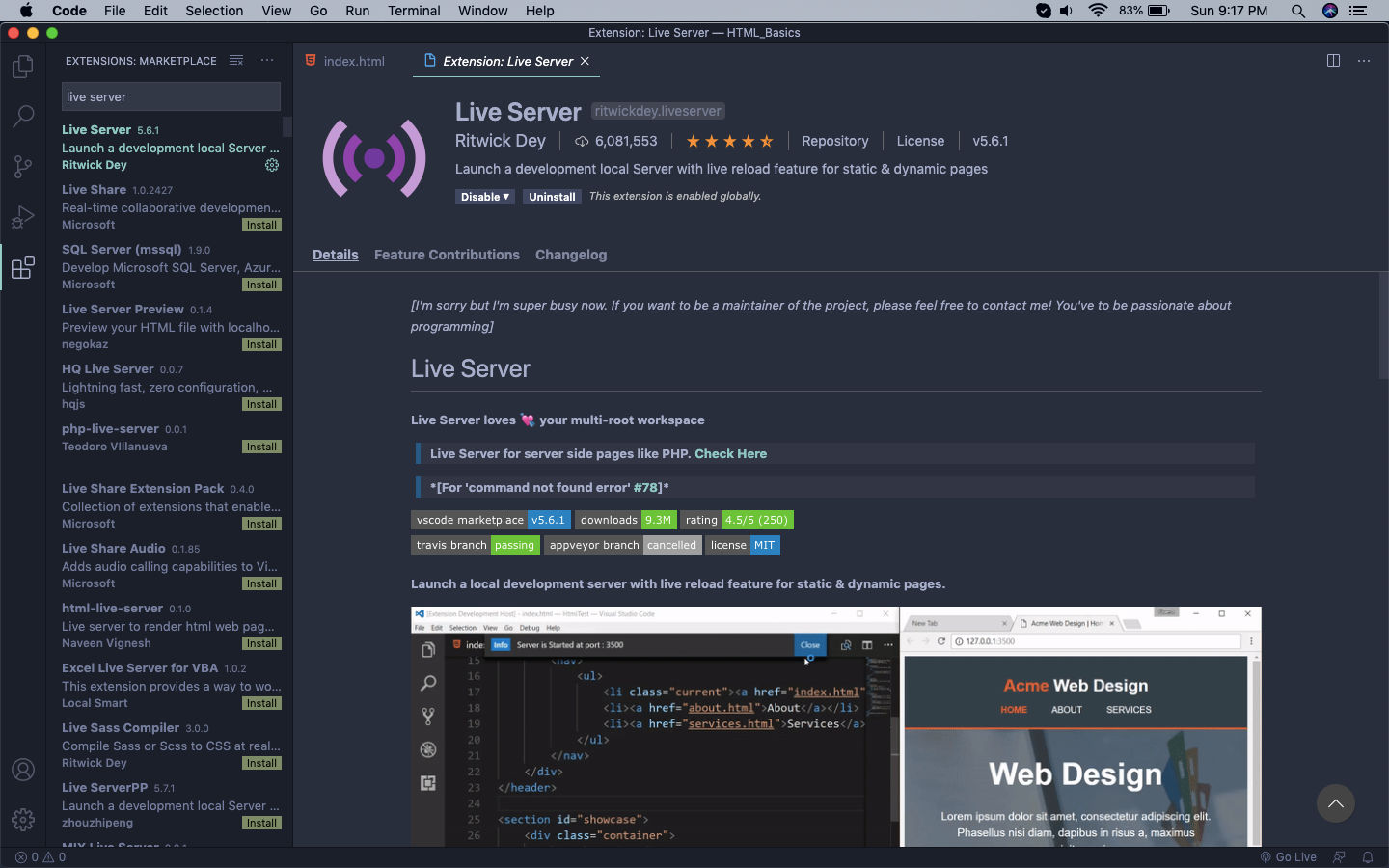
Task: Select the Extensions view icon
Action: coord(23,267)
